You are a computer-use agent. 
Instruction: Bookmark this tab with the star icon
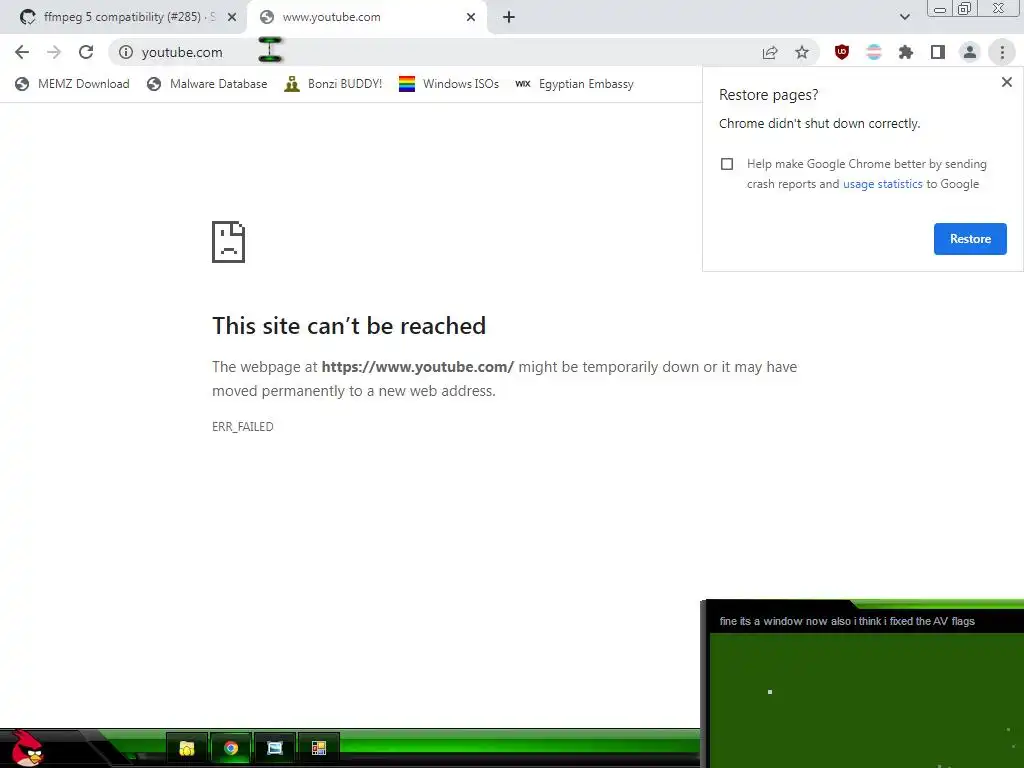(802, 52)
